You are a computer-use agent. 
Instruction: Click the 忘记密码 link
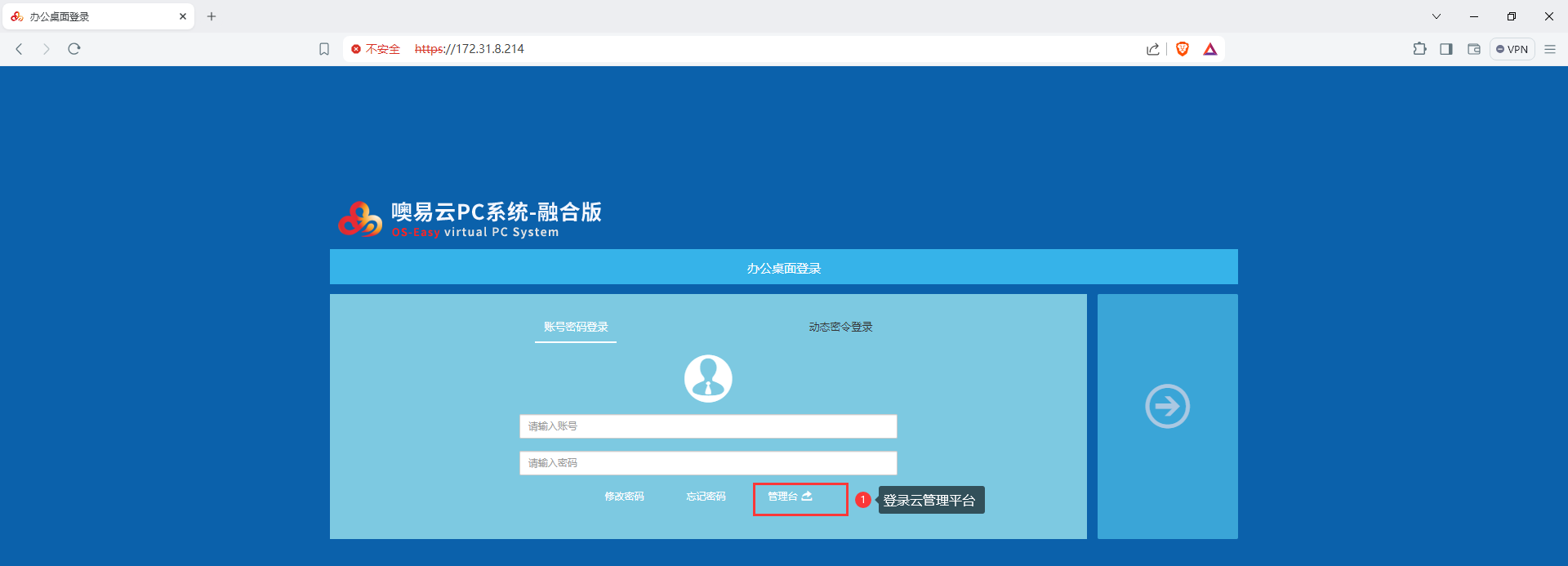point(706,497)
